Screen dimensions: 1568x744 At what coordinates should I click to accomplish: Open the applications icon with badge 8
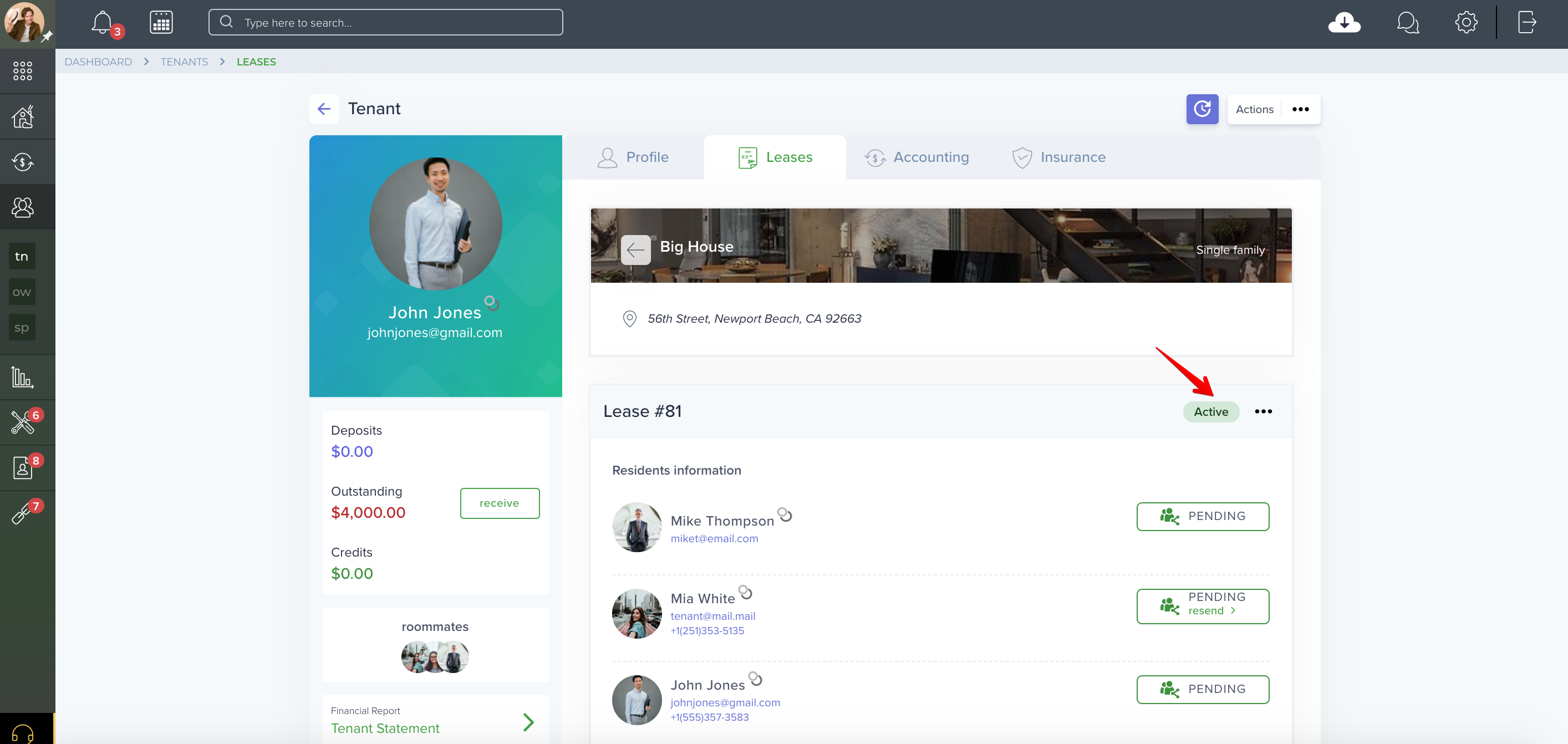click(x=24, y=467)
